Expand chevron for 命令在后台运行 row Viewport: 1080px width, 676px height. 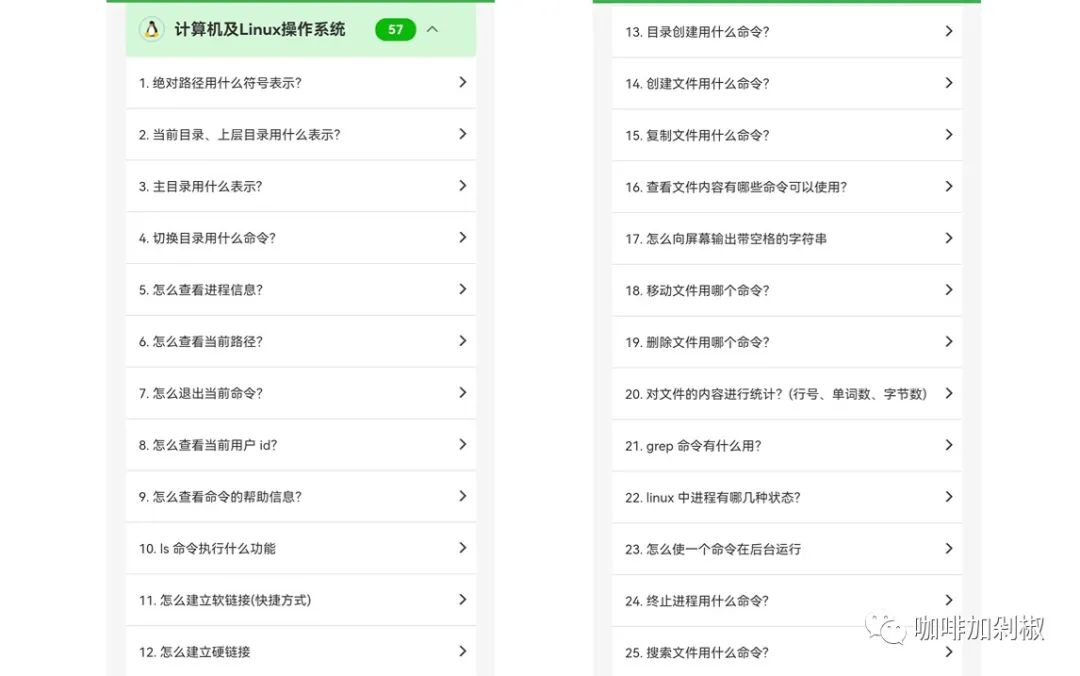click(x=949, y=548)
